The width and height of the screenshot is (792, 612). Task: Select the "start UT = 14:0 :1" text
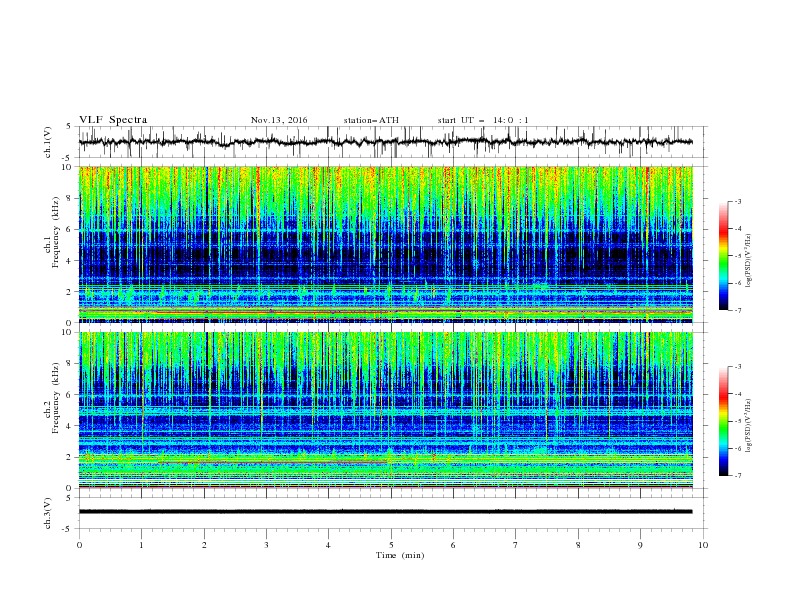pyautogui.click(x=483, y=120)
